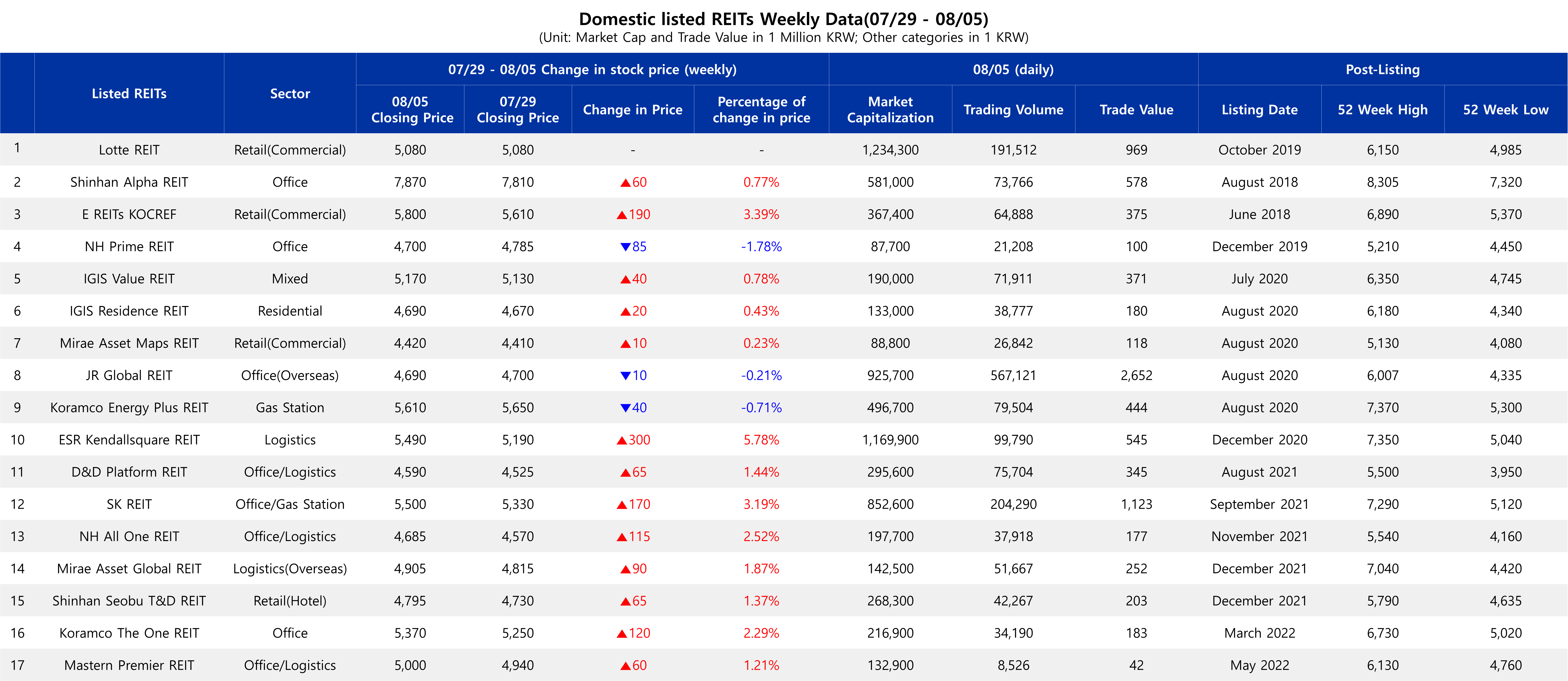Viewport: 1568px width, 681px height.
Task: Select the 08/05 Closing Price header
Action: [x=410, y=110]
